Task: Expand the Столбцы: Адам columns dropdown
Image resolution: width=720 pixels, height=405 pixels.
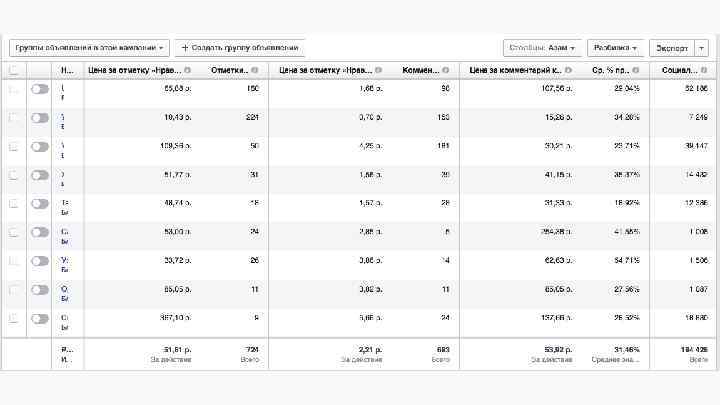Action: pos(543,47)
